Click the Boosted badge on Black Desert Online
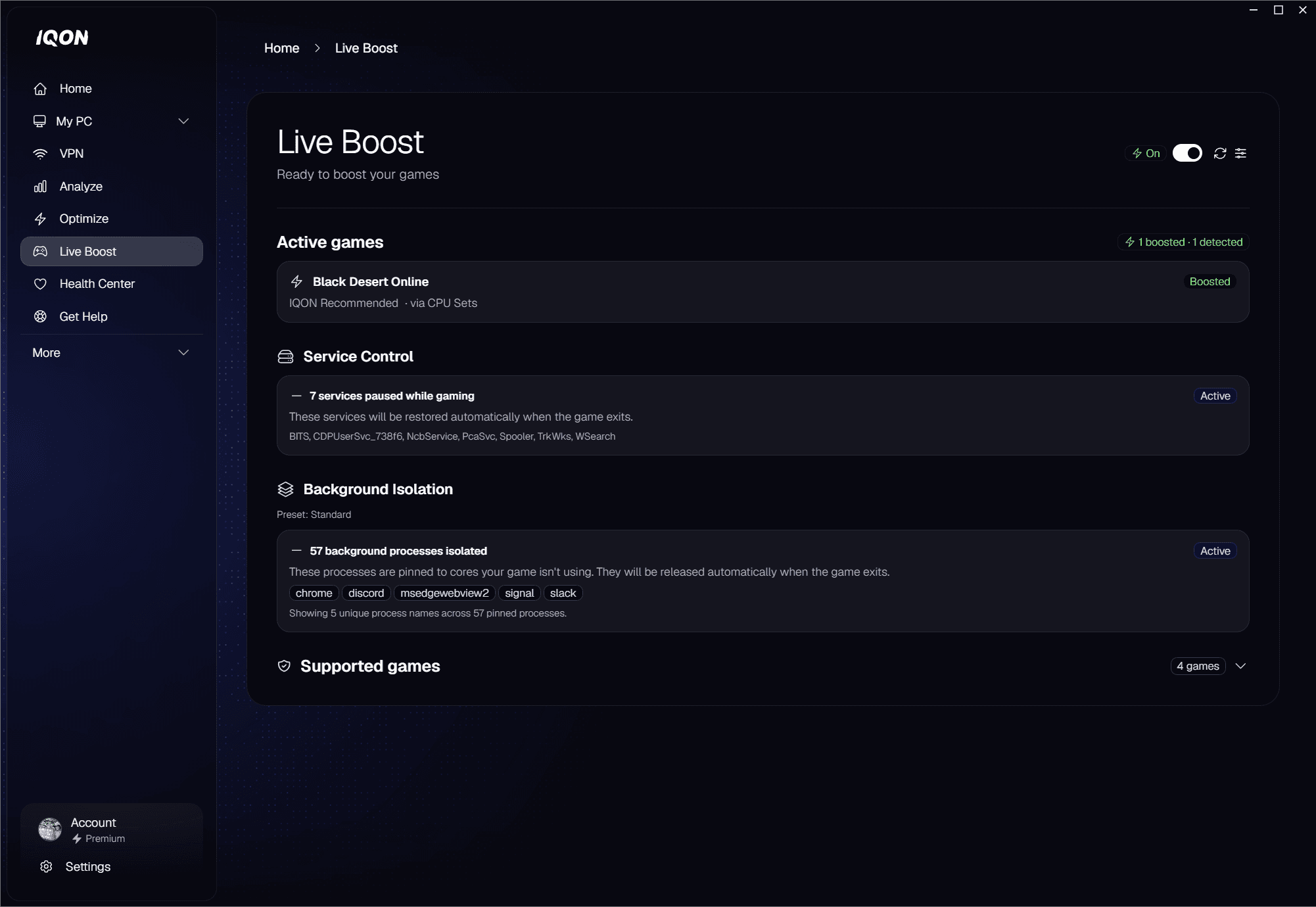This screenshot has height=907, width=1316. tap(1210, 281)
